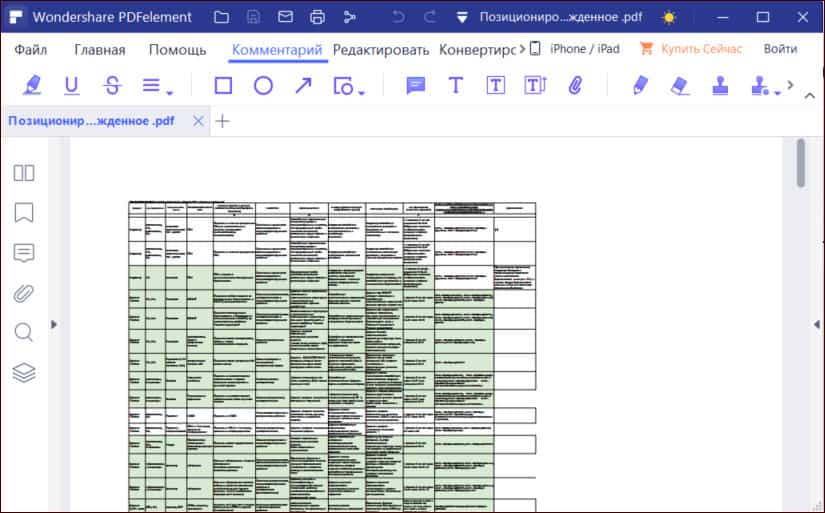Open the Comments panel in sidebar

[24, 253]
